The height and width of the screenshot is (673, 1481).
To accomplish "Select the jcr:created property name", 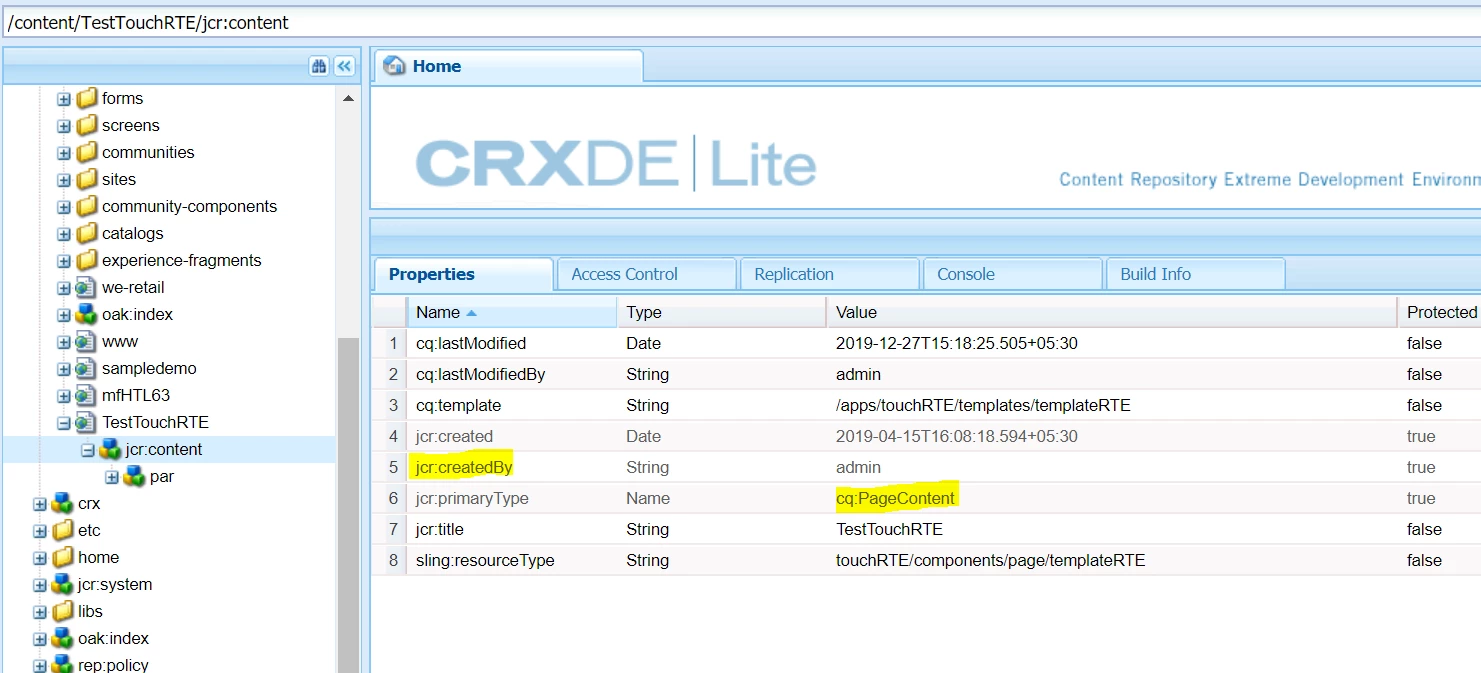I will (x=454, y=436).
